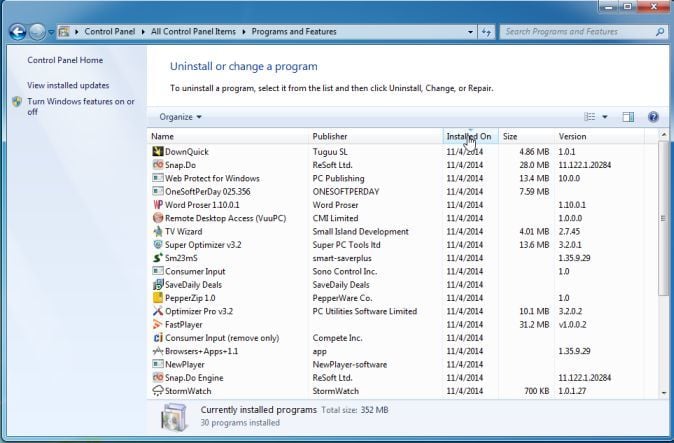674x443 pixels.
Task: Click the StormWatch cloud icon
Action: pos(158,391)
